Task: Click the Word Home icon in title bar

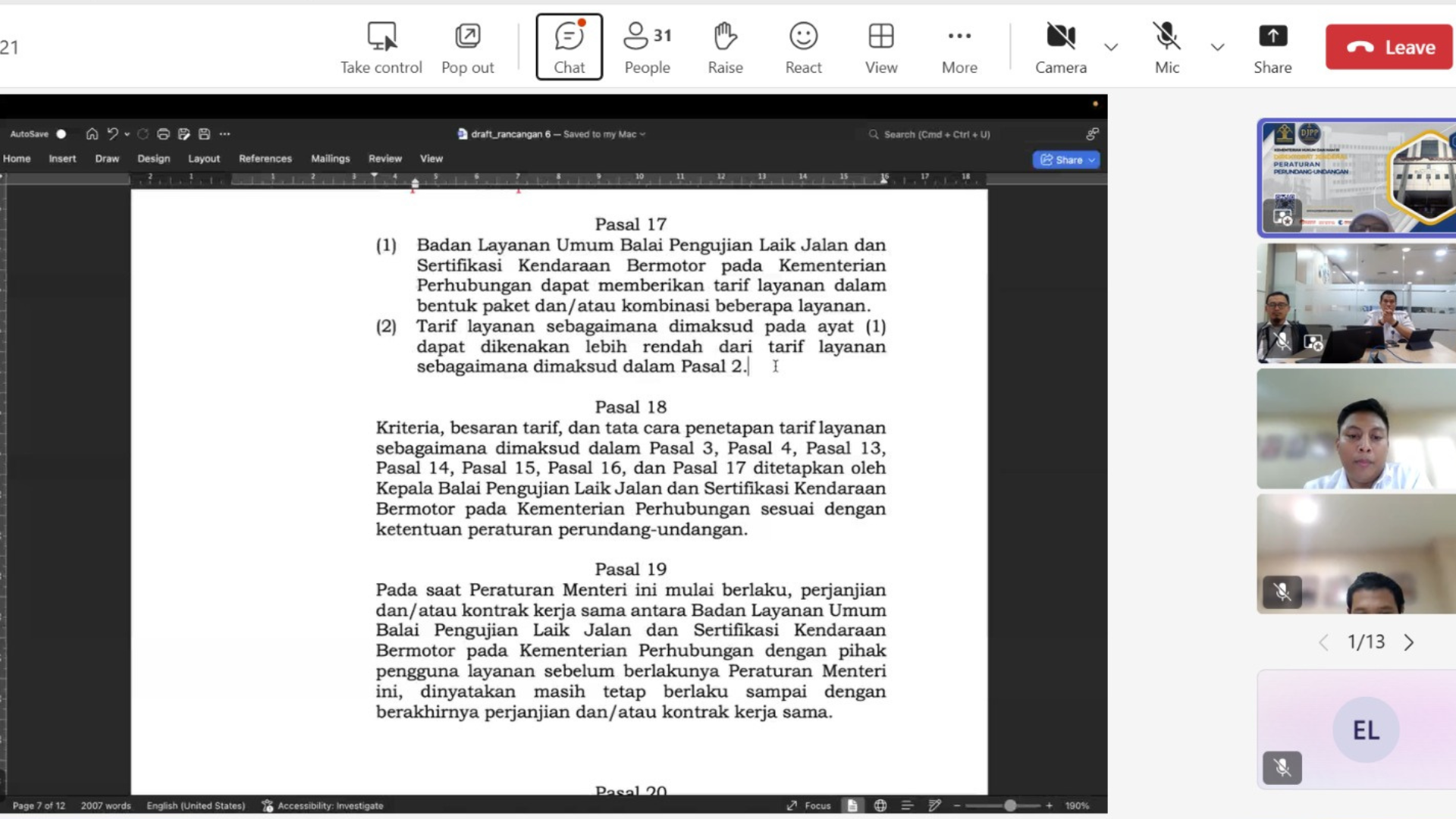Action: pyautogui.click(x=92, y=134)
